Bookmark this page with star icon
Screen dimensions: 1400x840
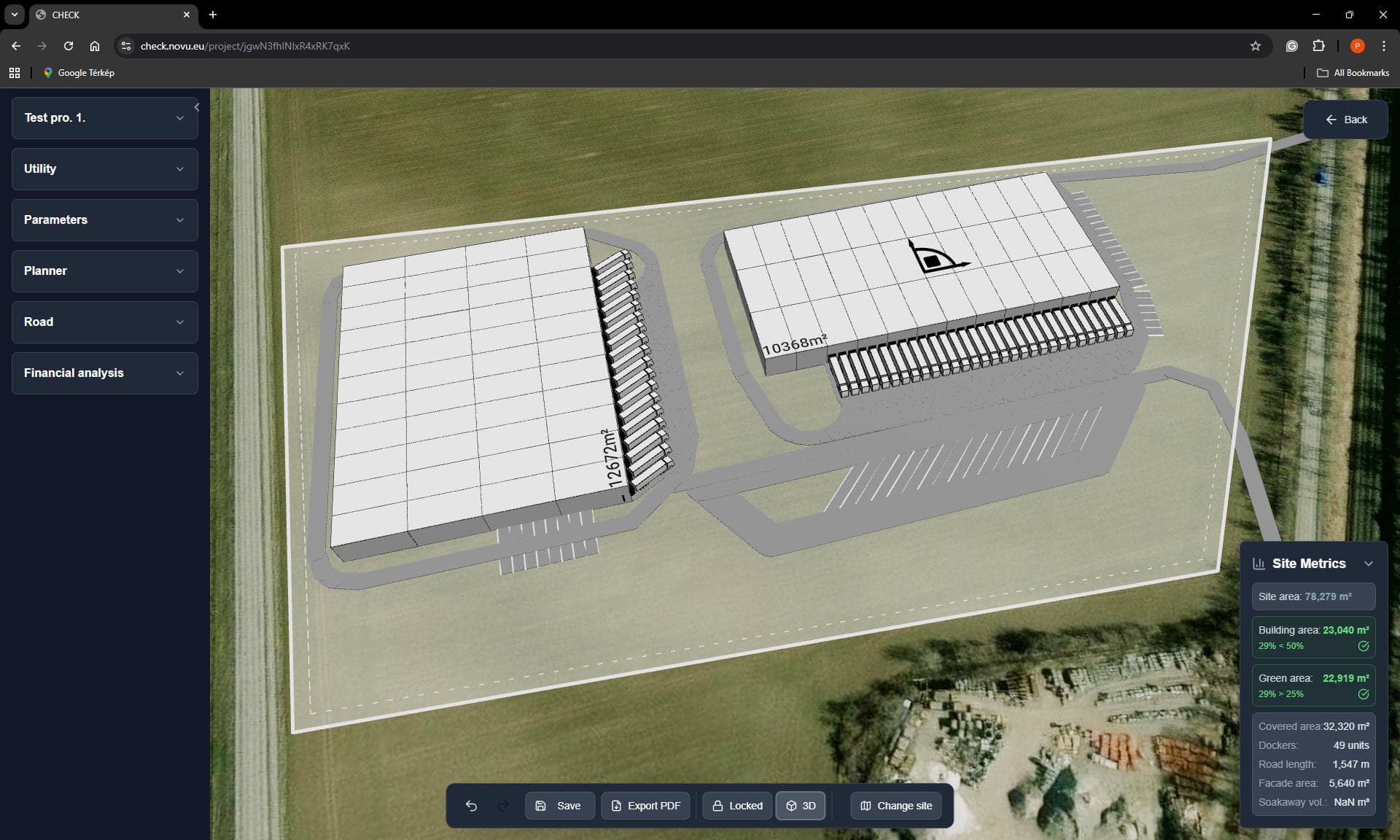coord(1256,46)
